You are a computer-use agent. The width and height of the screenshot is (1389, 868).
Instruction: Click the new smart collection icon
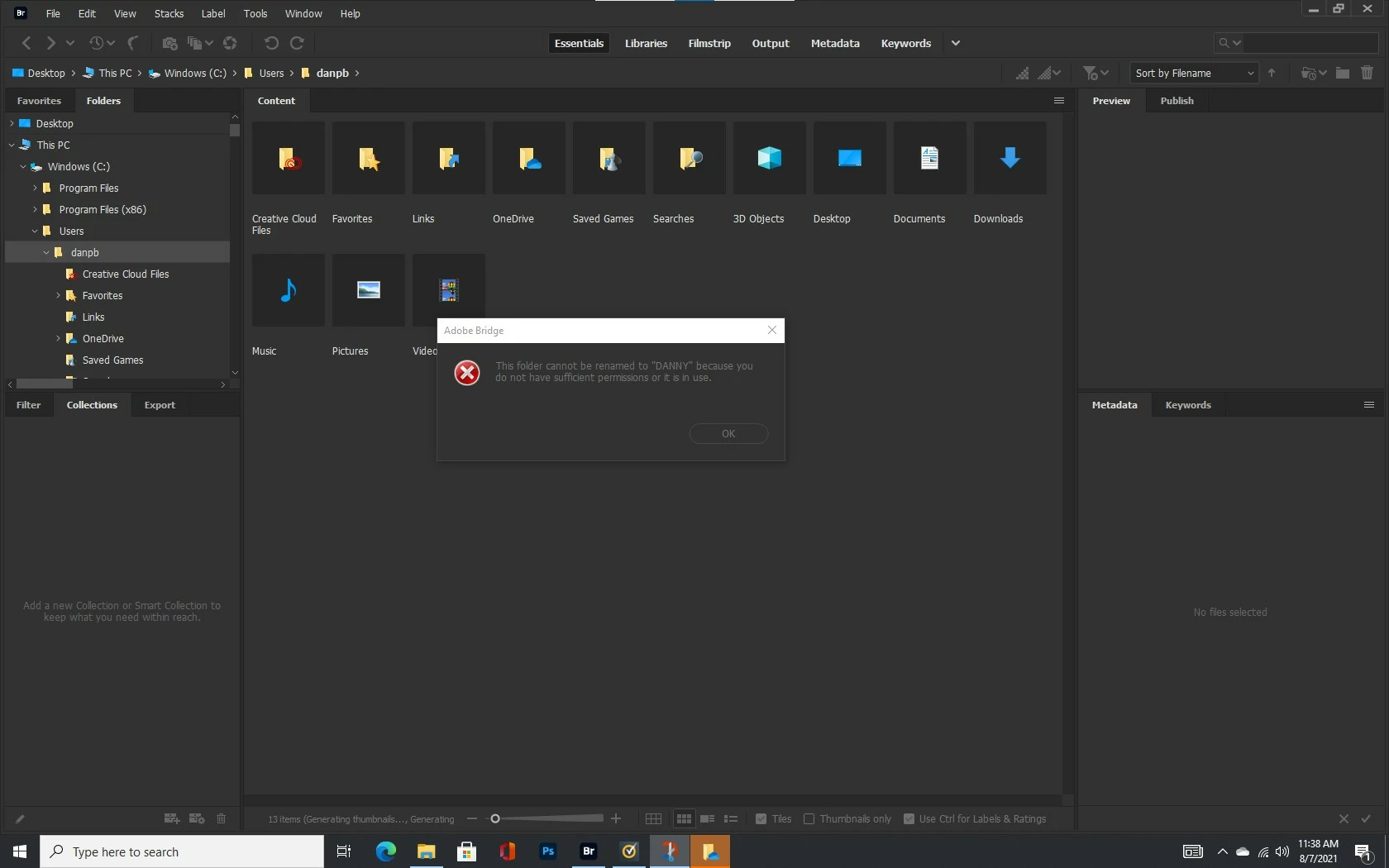[x=197, y=818]
